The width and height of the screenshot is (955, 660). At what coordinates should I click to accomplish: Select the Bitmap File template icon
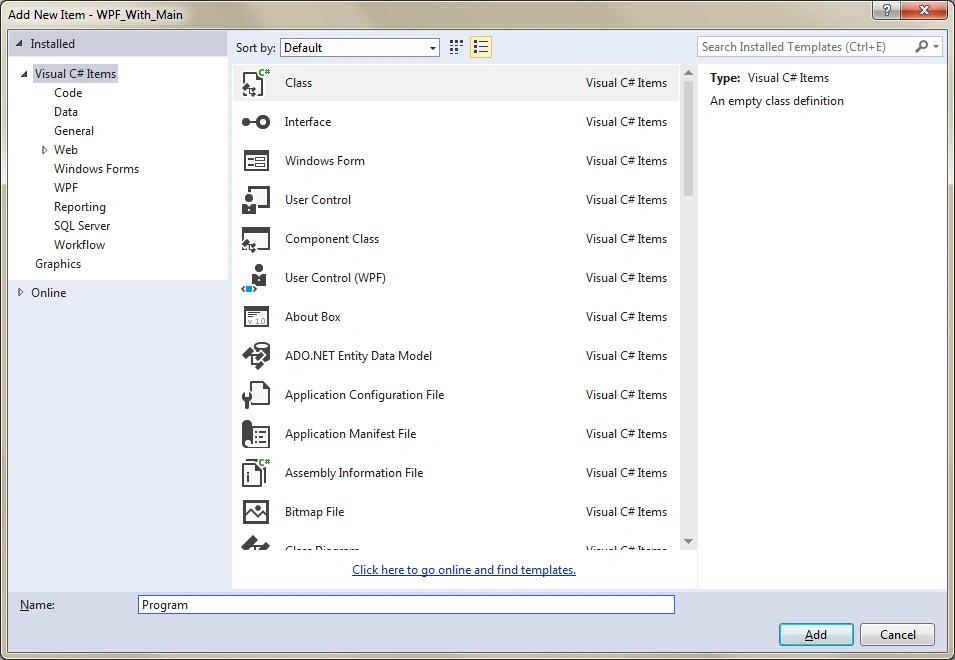tap(256, 511)
